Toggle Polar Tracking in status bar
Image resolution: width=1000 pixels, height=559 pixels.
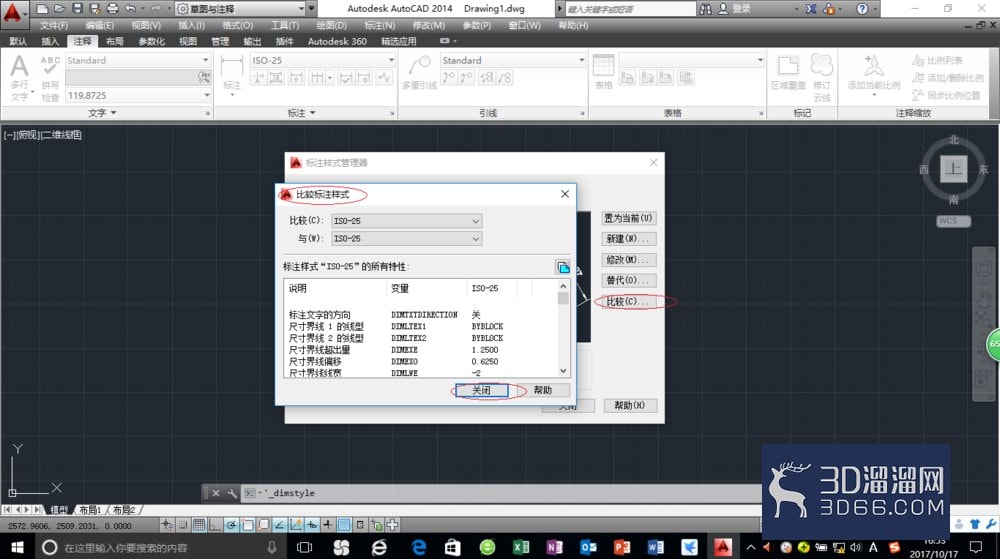231,525
